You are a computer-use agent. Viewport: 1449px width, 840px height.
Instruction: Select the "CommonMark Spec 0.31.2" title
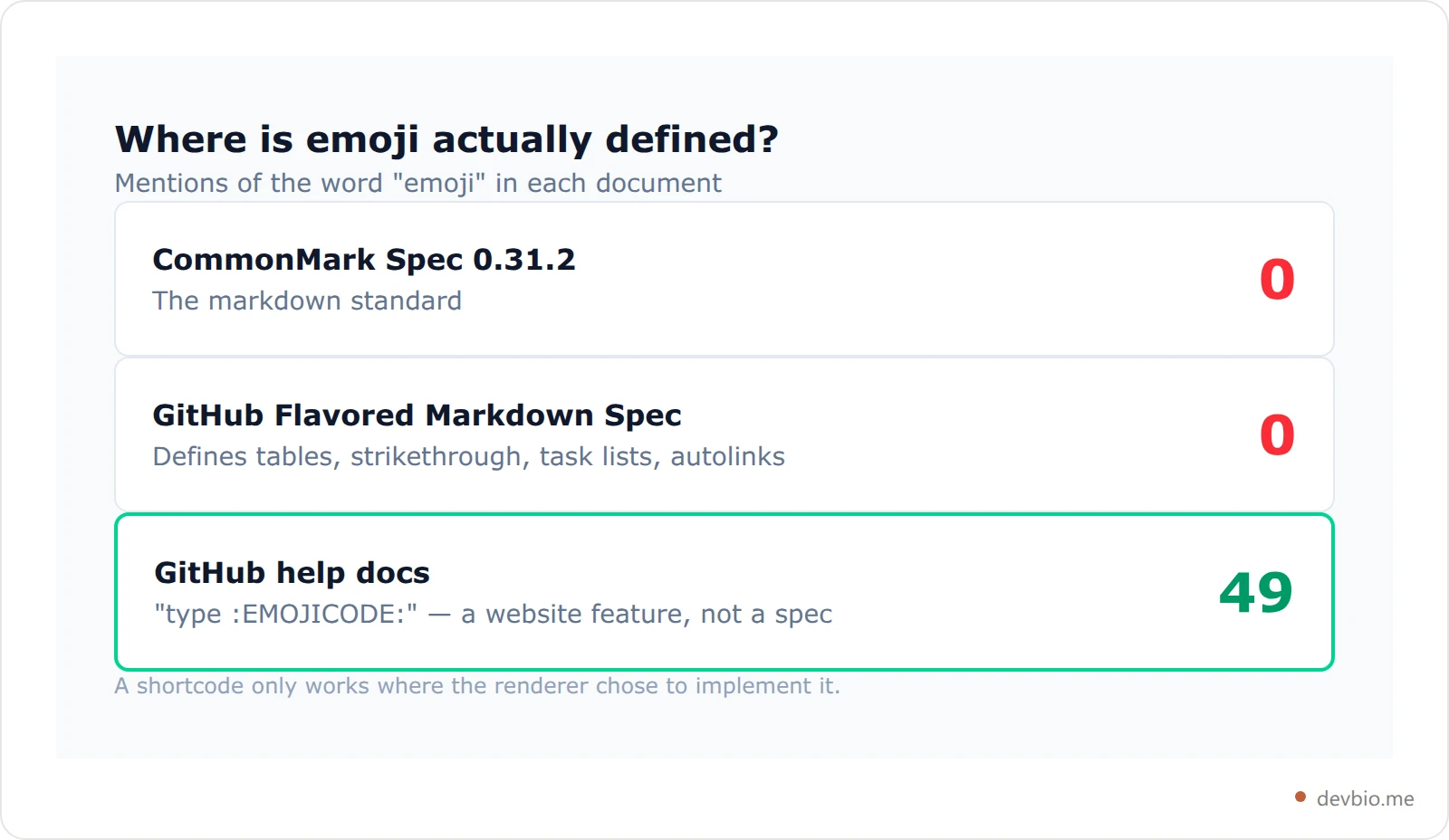click(364, 260)
